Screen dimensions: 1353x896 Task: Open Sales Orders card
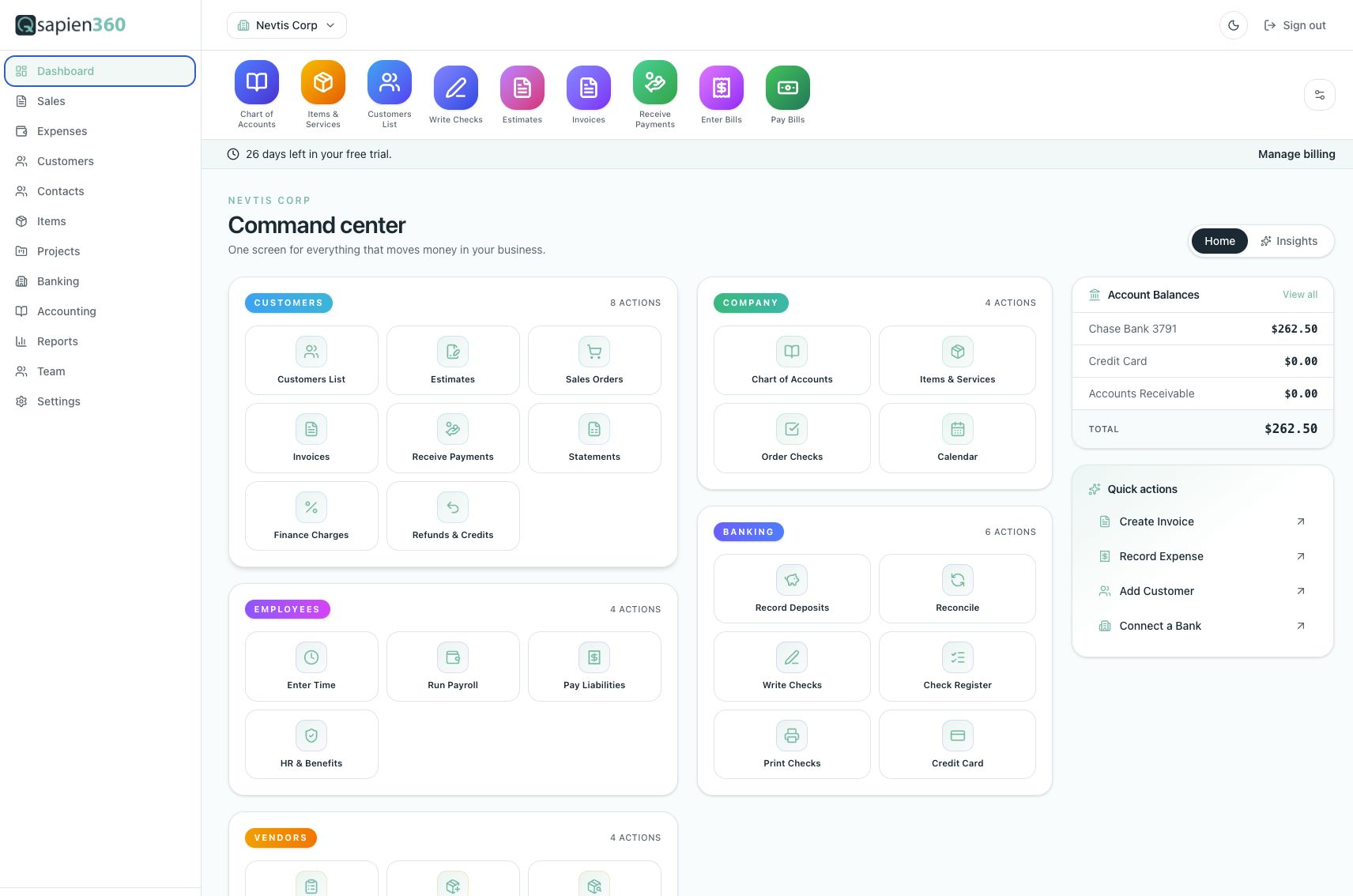594,360
